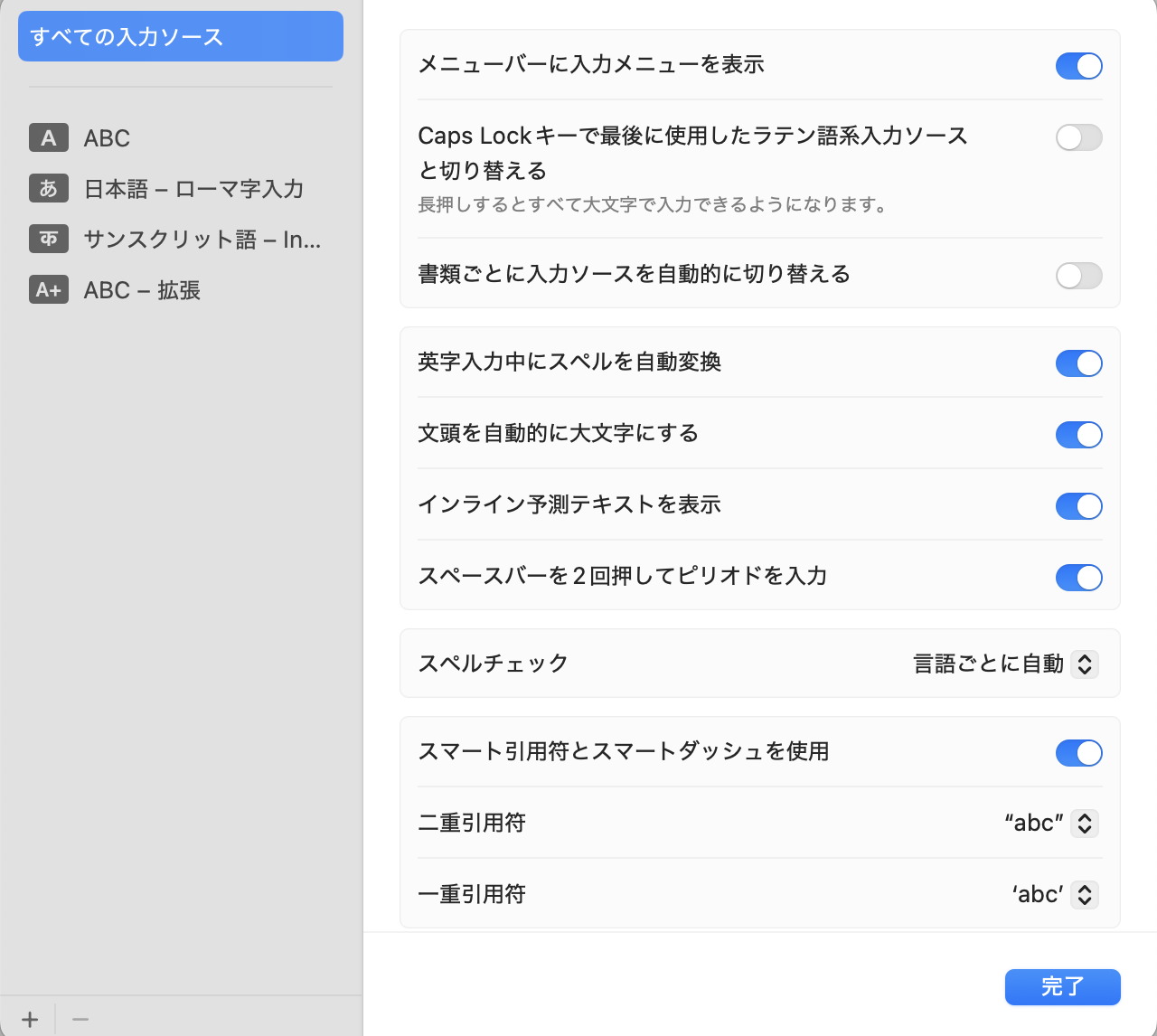Click the A+ ABC拡張 icon

click(49, 289)
